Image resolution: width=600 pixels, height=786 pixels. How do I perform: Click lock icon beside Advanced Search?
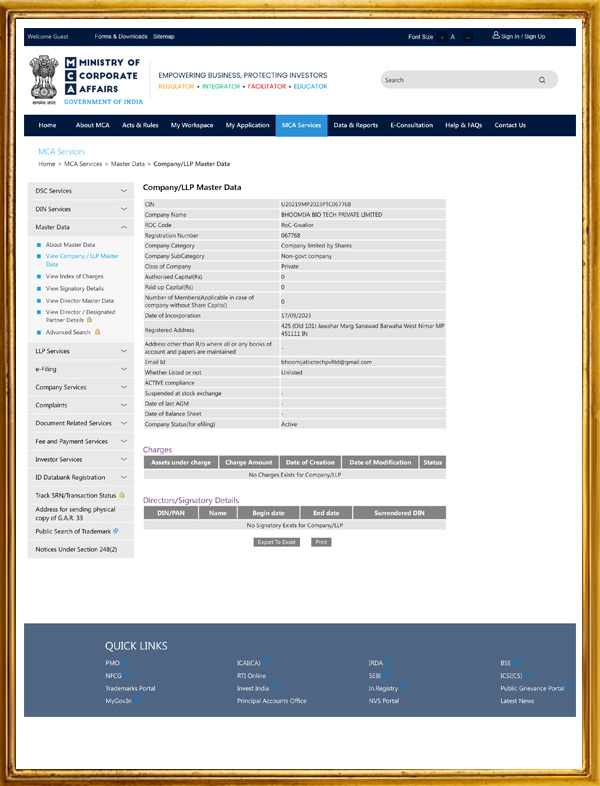97,332
